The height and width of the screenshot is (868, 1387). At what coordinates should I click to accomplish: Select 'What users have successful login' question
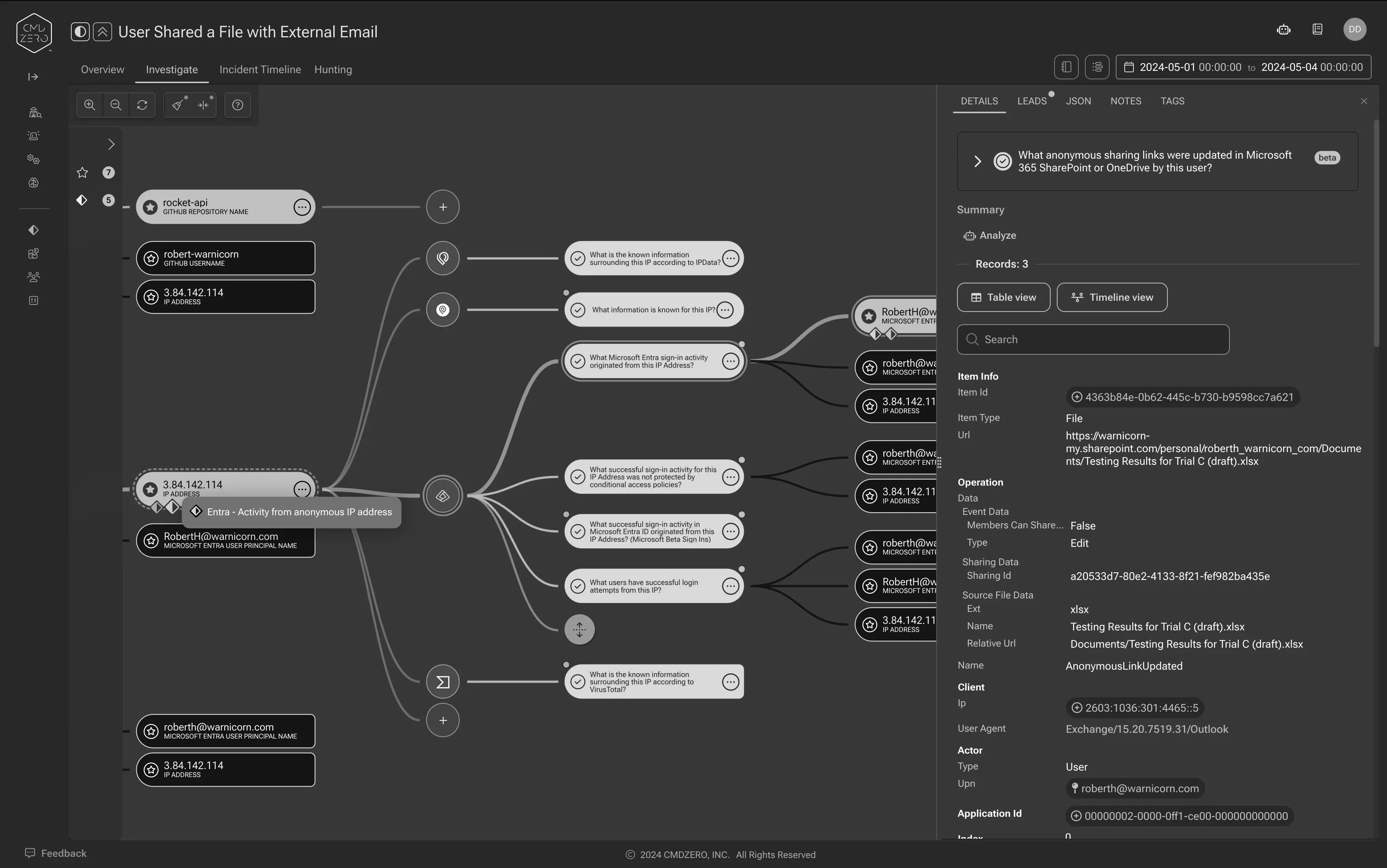click(x=654, y=586)
